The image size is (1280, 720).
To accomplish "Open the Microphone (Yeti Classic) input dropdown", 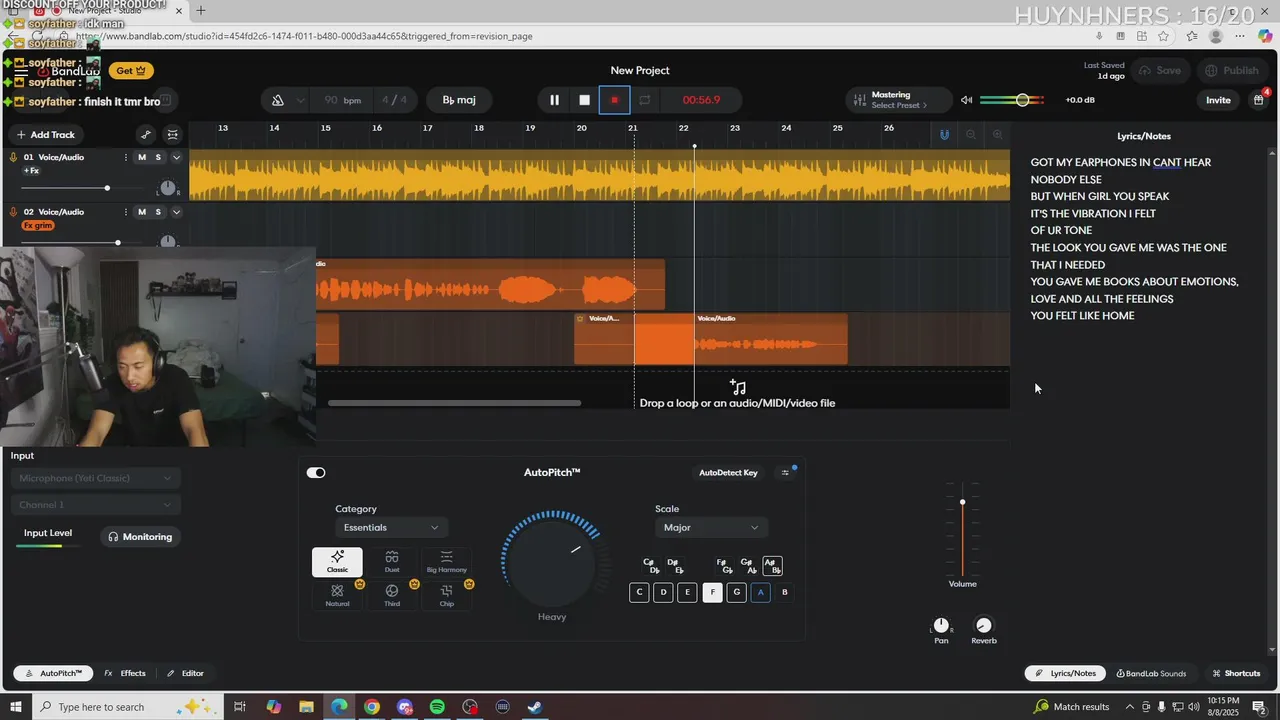I will coord(95,478).
